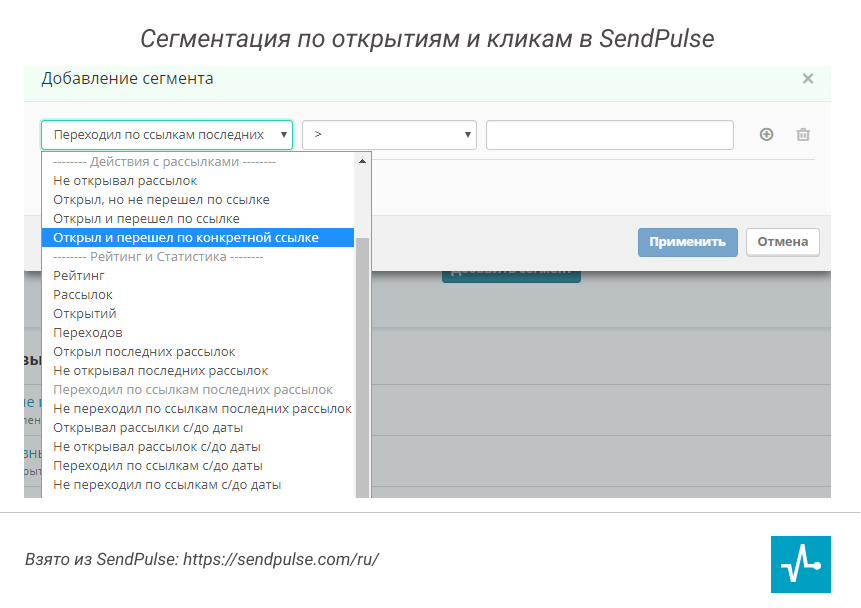Image resolution: width=861 pixels, height=608 pixels.
Task: Select the Рейтинг option
Action: [x=198, y=276]
